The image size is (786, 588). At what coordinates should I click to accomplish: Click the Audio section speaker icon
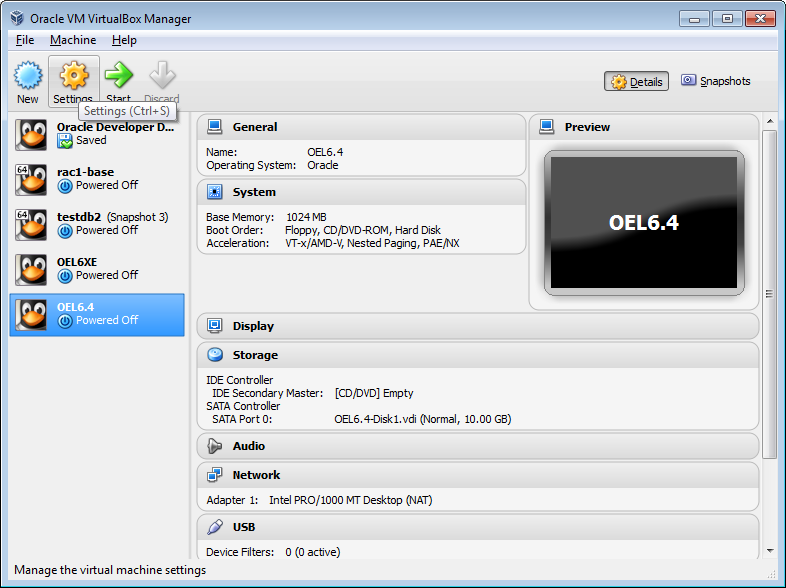tap(215, 446)
